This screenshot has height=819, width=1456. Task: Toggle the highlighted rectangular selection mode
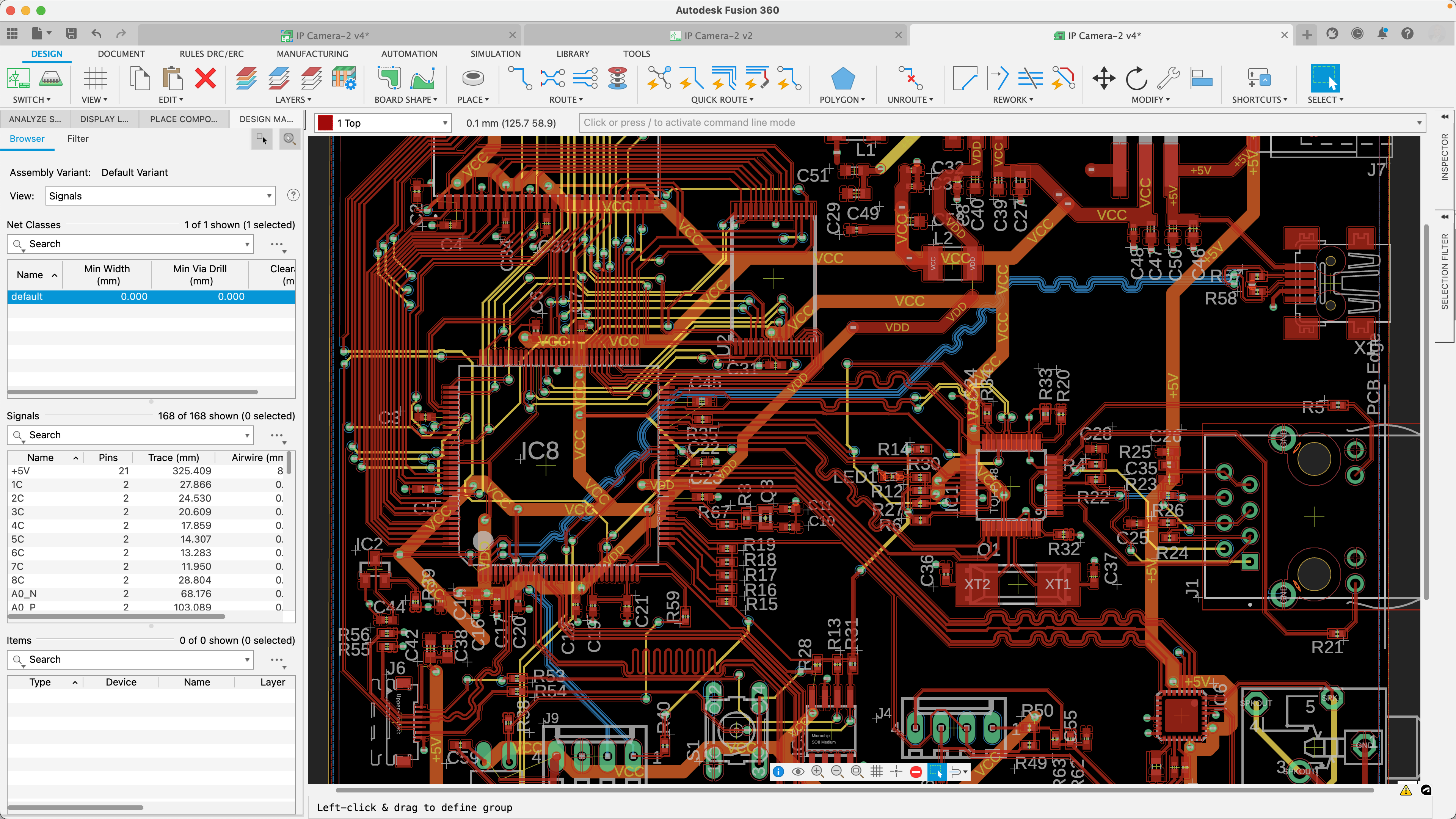click(x=937, y=771)
